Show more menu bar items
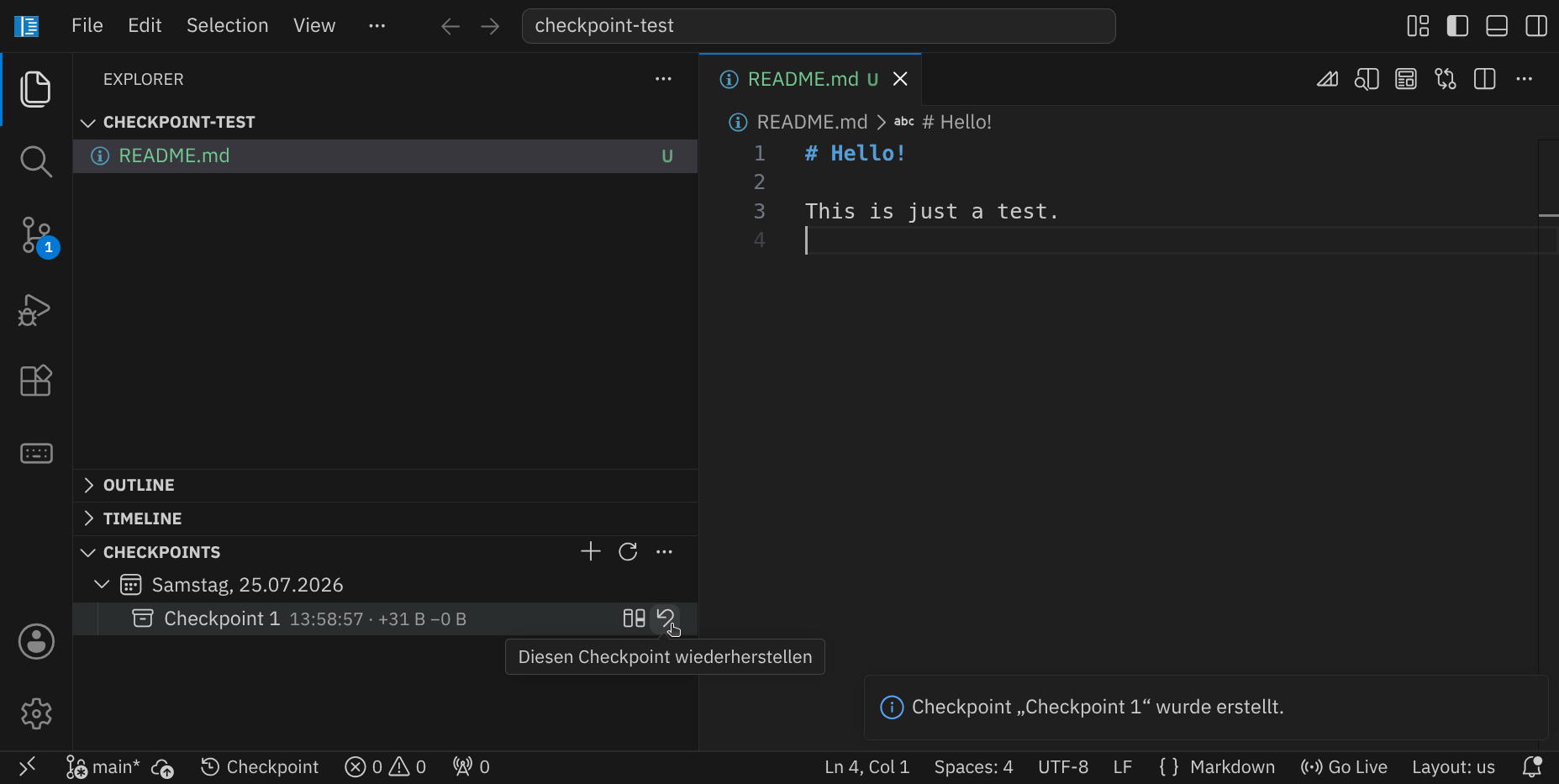 point(377,26)
